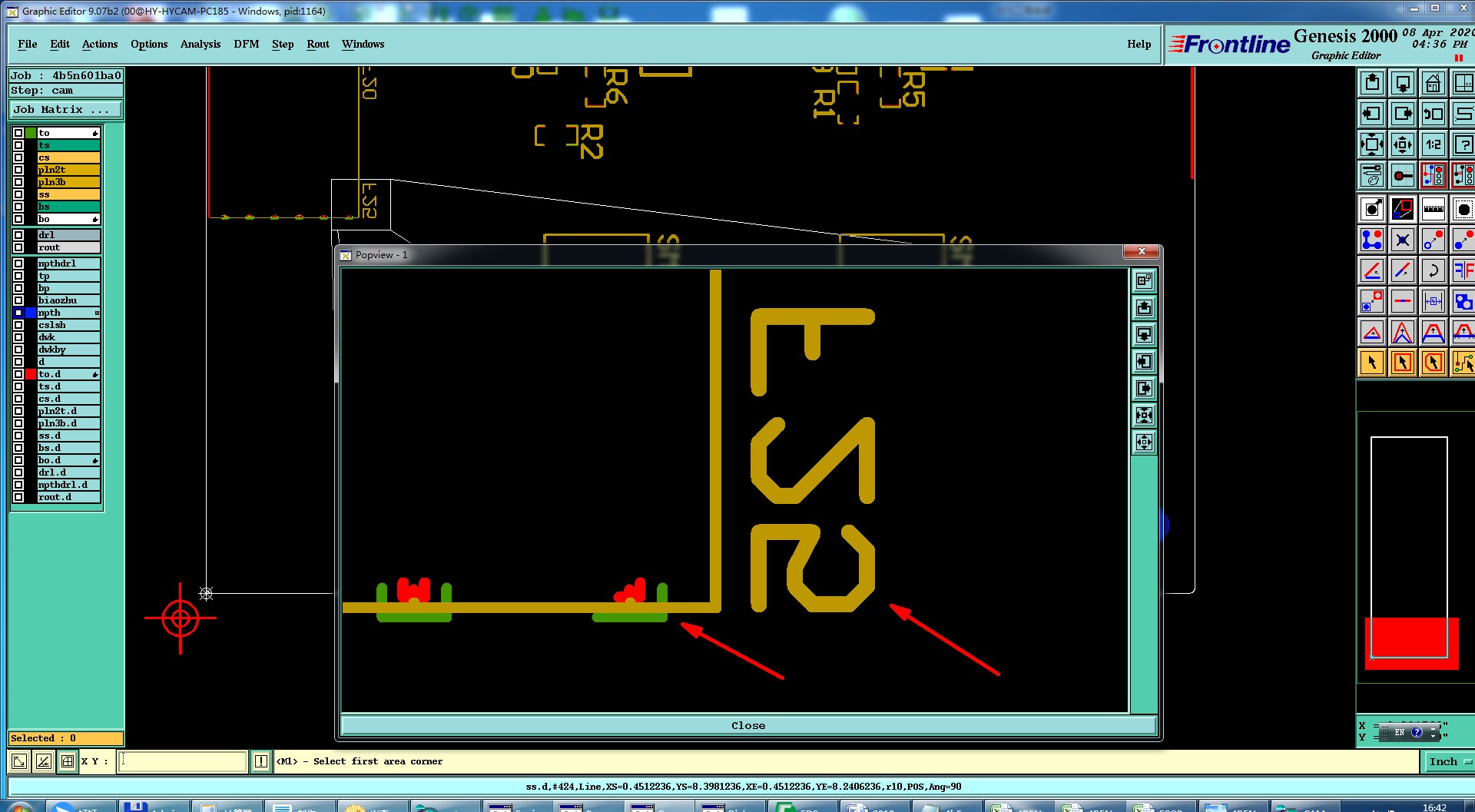Viewport: 1475px width, 812px height.
Task: Open the Edit menu
Action: 60,44
